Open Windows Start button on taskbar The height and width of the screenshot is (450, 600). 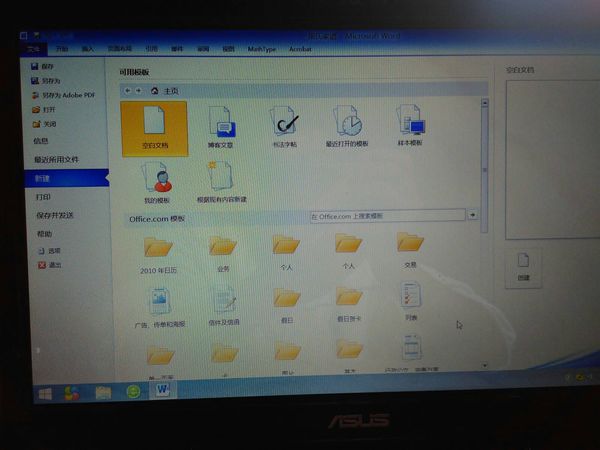click(45, 394)
